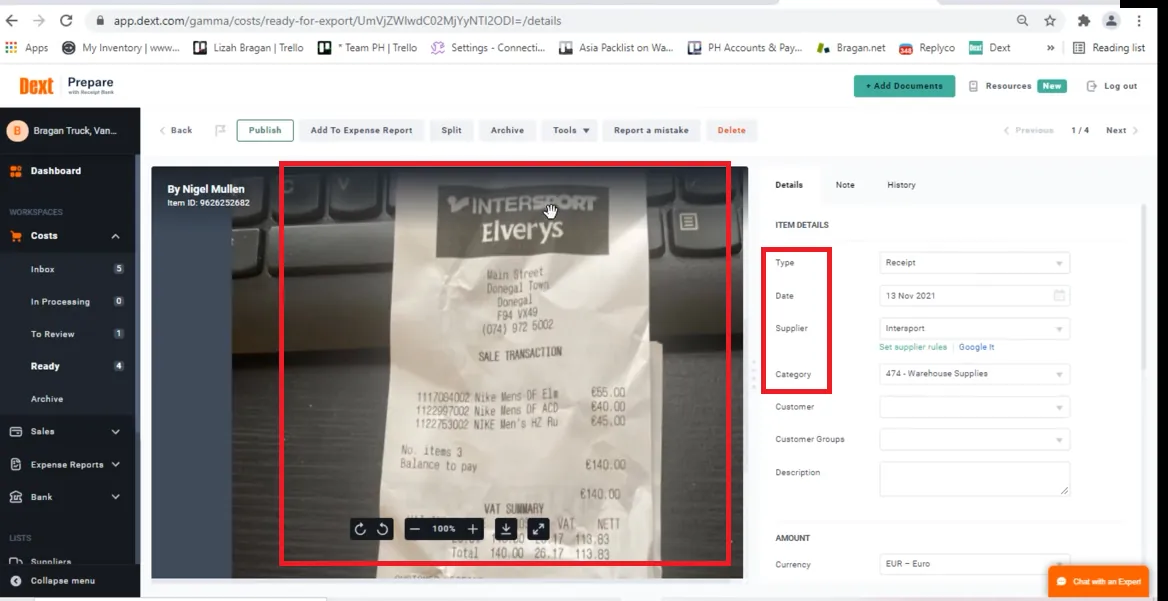Click the Date input field
This screenshot has height=601, width=1168.
click(974, 296)
